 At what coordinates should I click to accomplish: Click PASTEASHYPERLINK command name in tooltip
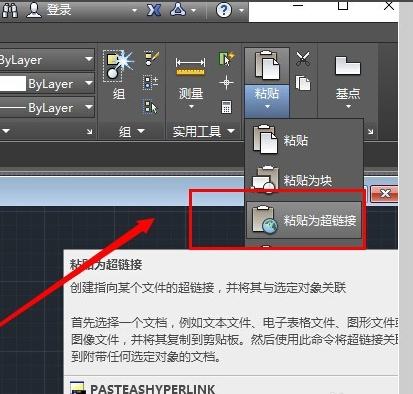coord(153,389)
